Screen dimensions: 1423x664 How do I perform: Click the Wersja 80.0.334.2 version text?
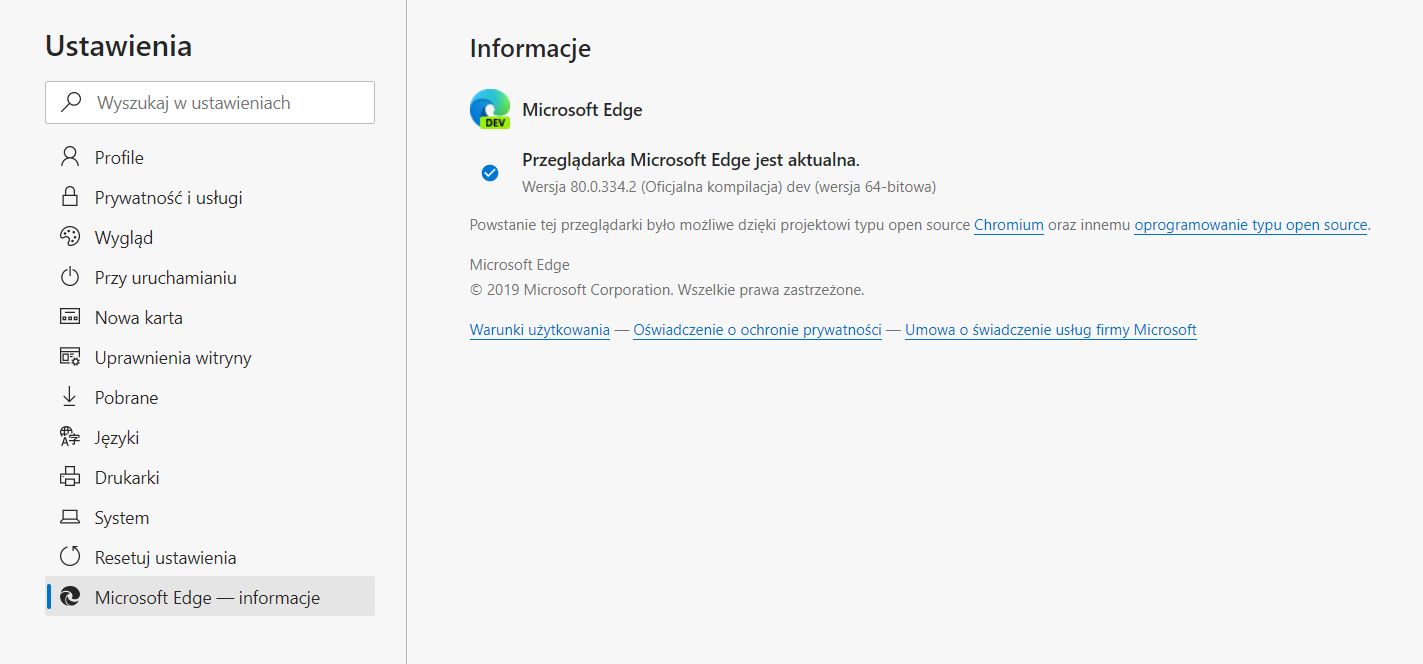click(729, 186)
